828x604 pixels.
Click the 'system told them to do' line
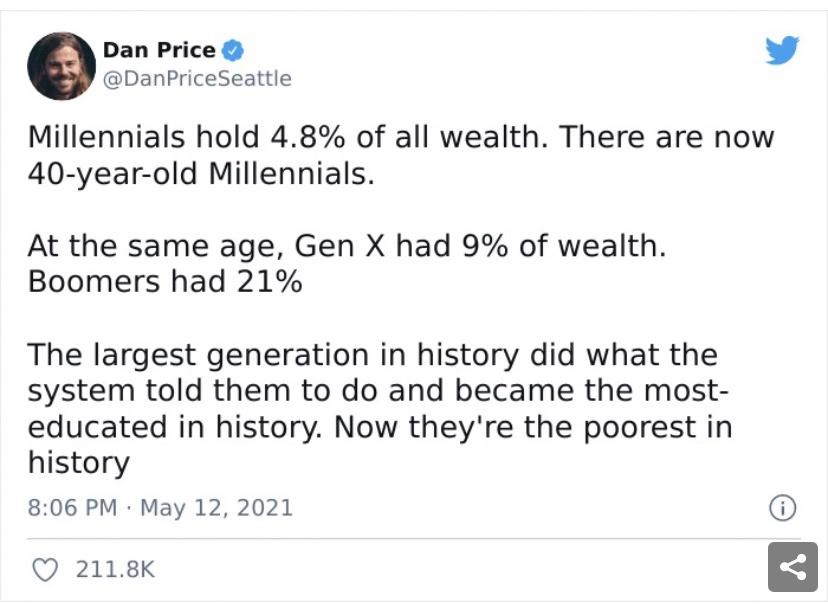[x=366, y=390]
